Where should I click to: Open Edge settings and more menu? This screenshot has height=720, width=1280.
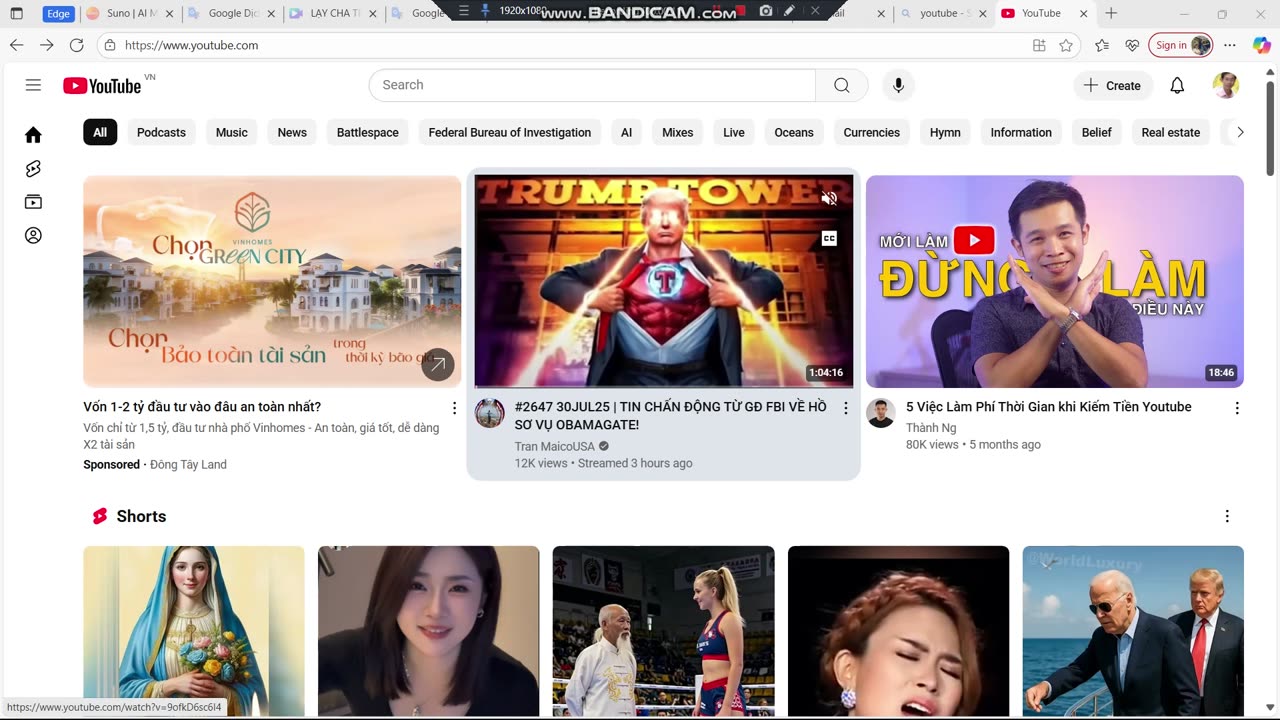click(1230, 45)
